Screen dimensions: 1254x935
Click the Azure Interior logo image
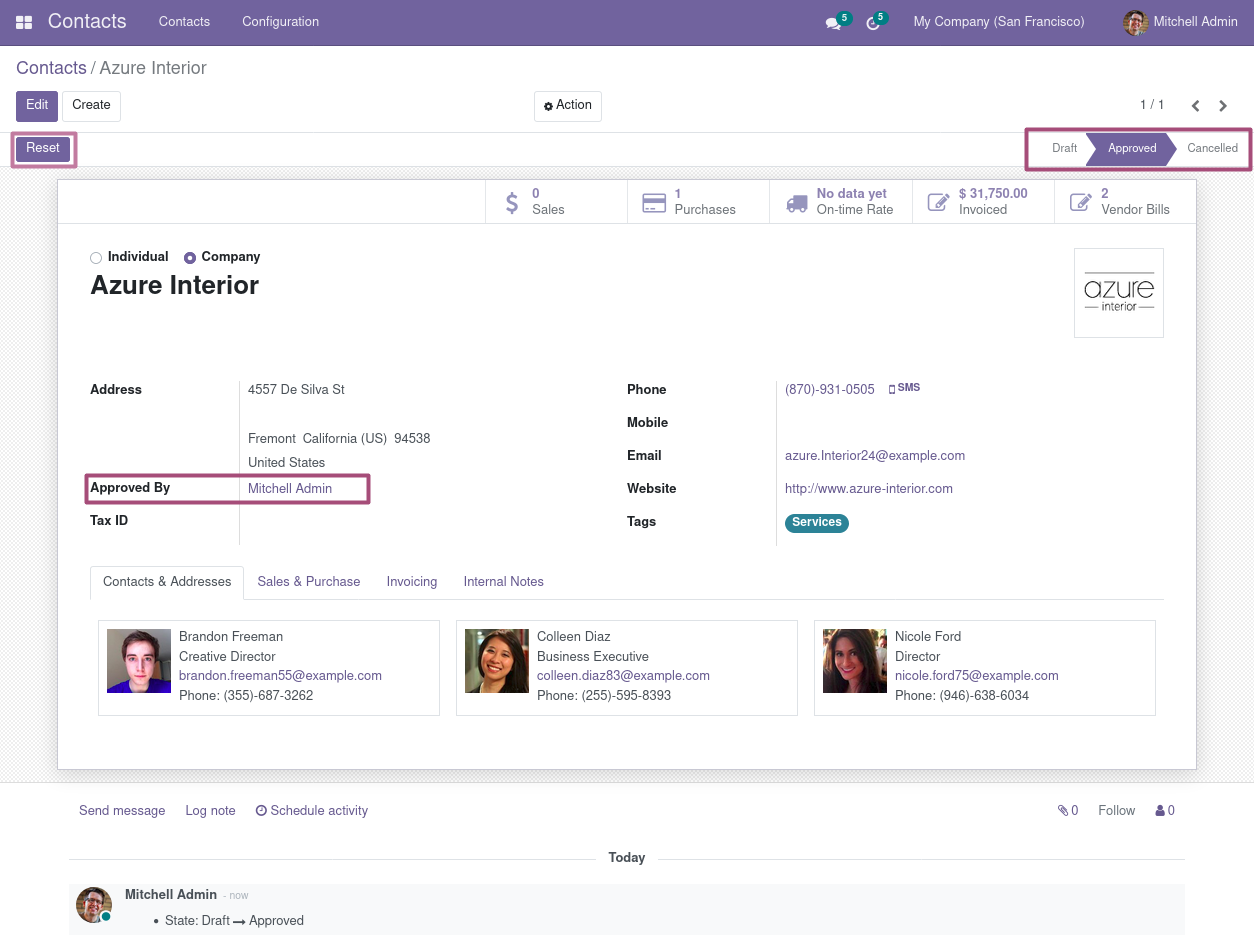(1119, 293)
